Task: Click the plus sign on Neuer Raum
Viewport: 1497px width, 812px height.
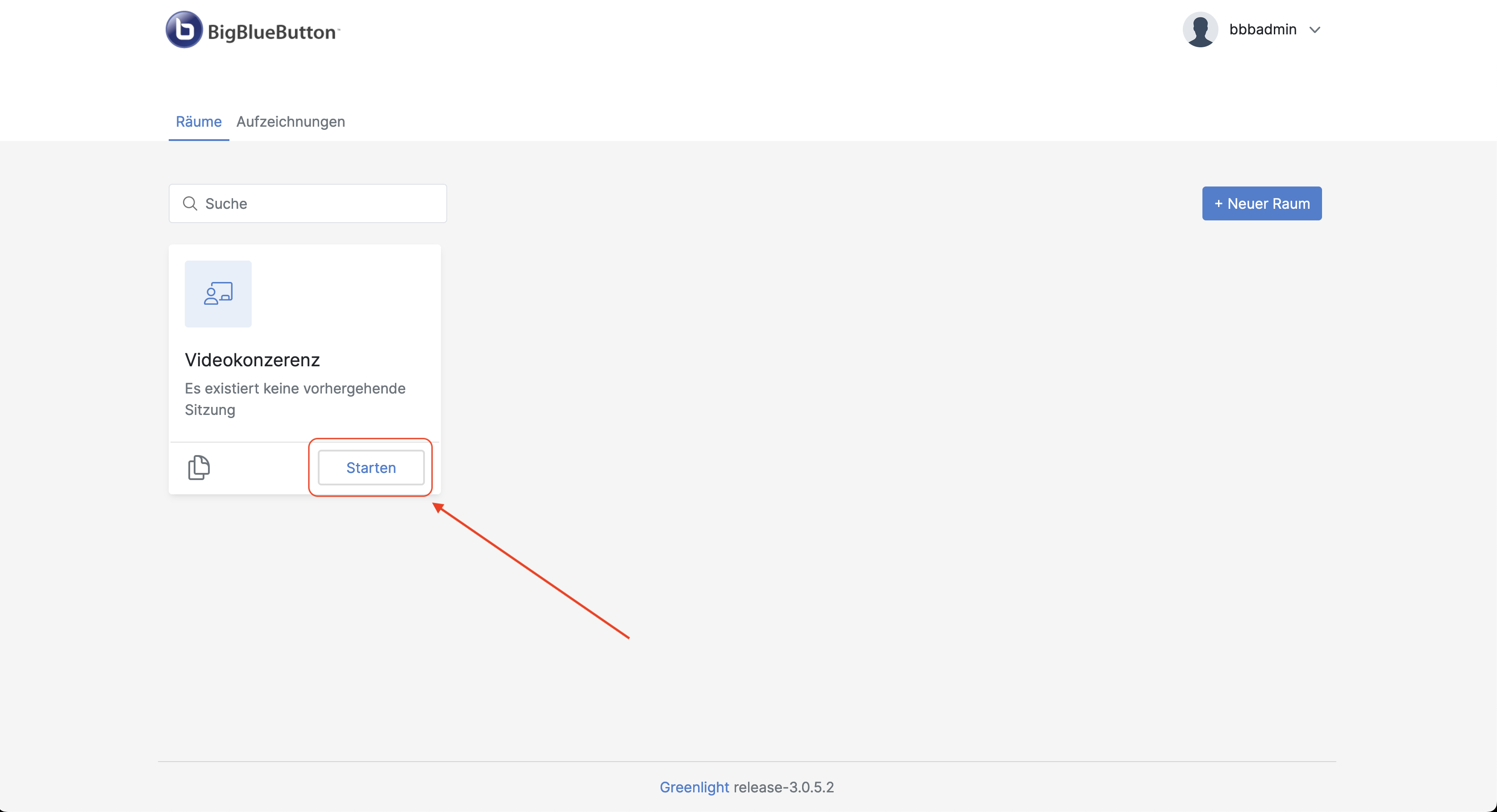Action: click(x=1218, y=203)
